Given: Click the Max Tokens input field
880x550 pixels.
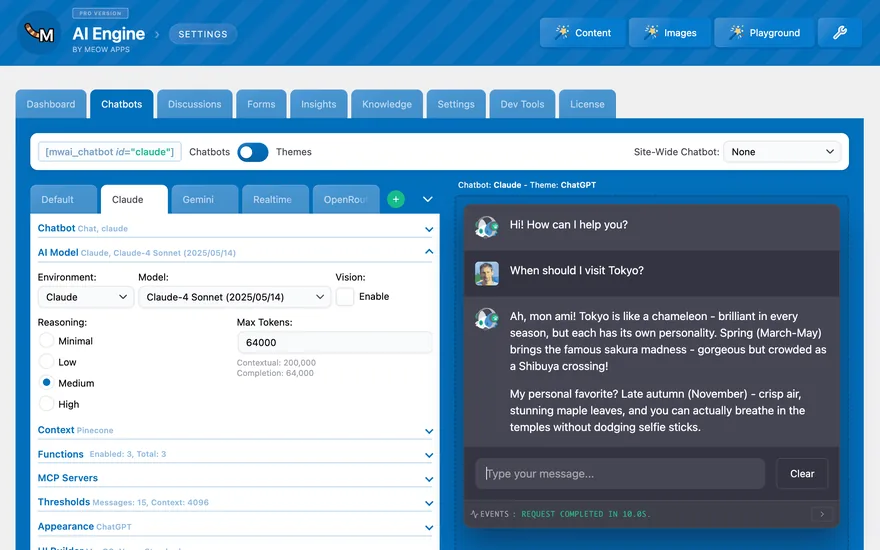Looking at the screenshot, I should (x=334, y=342).
